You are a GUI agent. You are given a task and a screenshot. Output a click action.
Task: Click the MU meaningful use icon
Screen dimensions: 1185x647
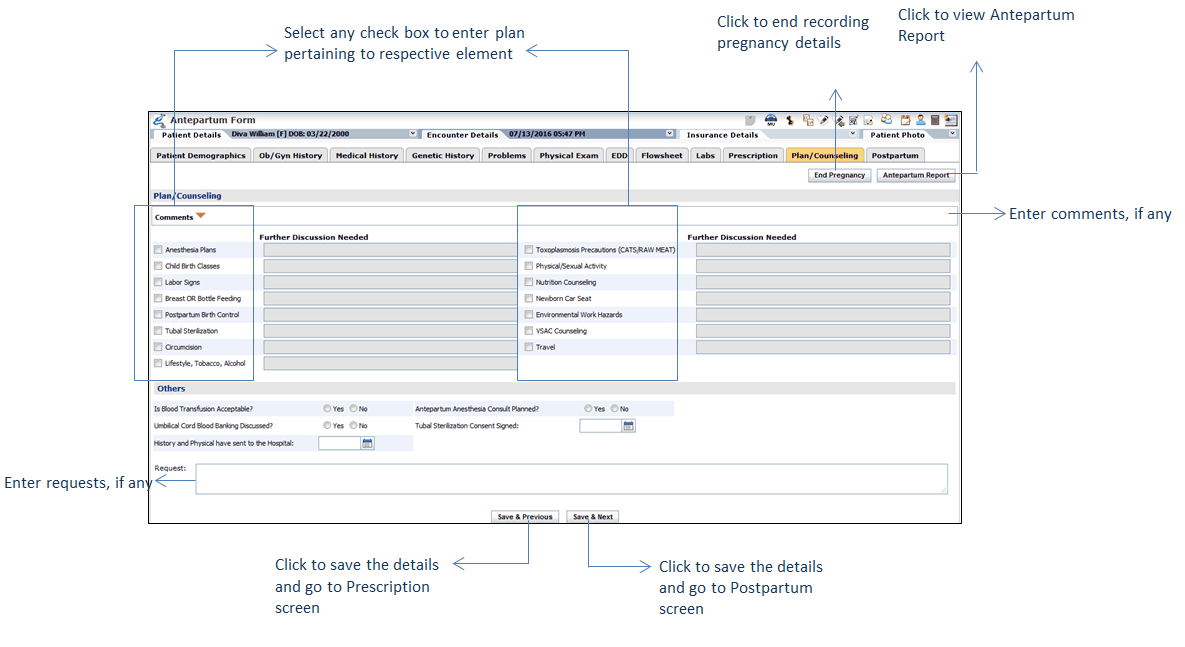(771, 120)
